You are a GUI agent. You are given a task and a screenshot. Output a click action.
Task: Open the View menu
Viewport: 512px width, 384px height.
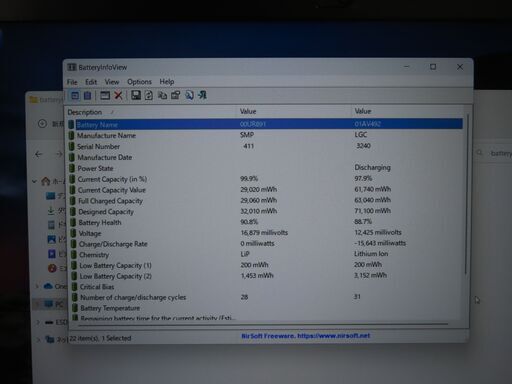[112, 82]
